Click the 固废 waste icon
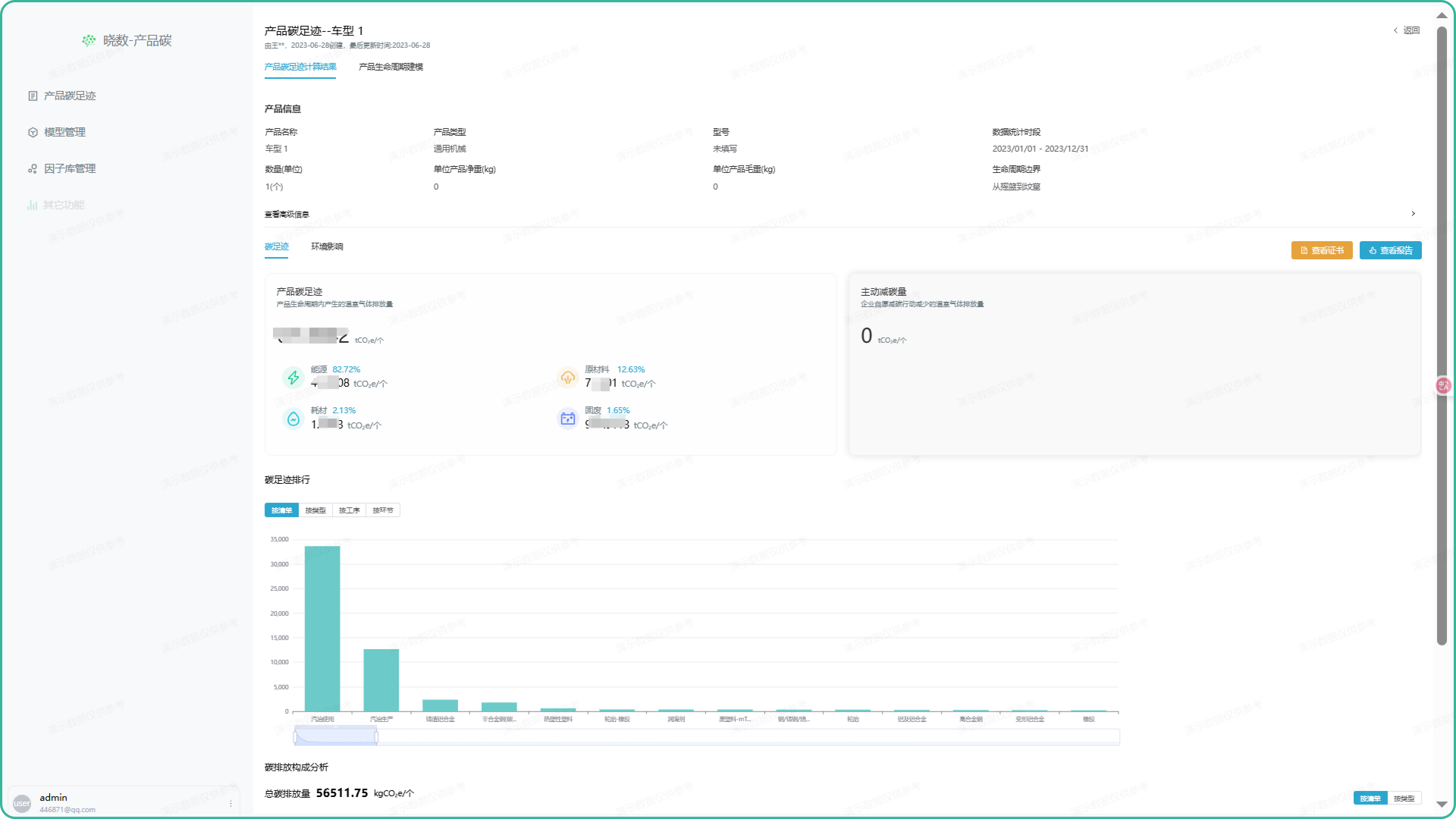The width and height of the screenshot is (1456, 819). coord(568,419)
